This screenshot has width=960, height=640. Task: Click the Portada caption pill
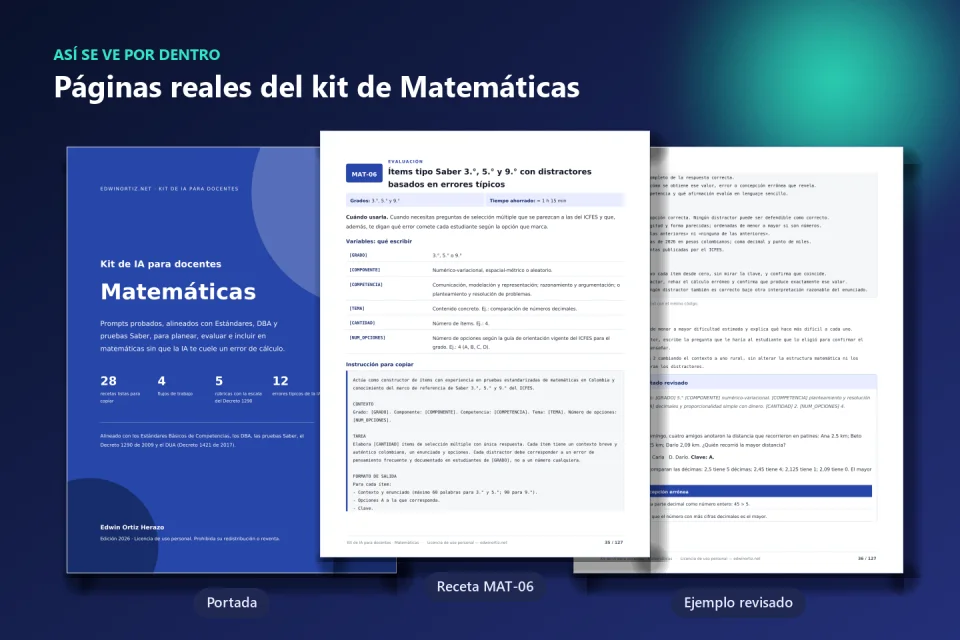point(231,603)
